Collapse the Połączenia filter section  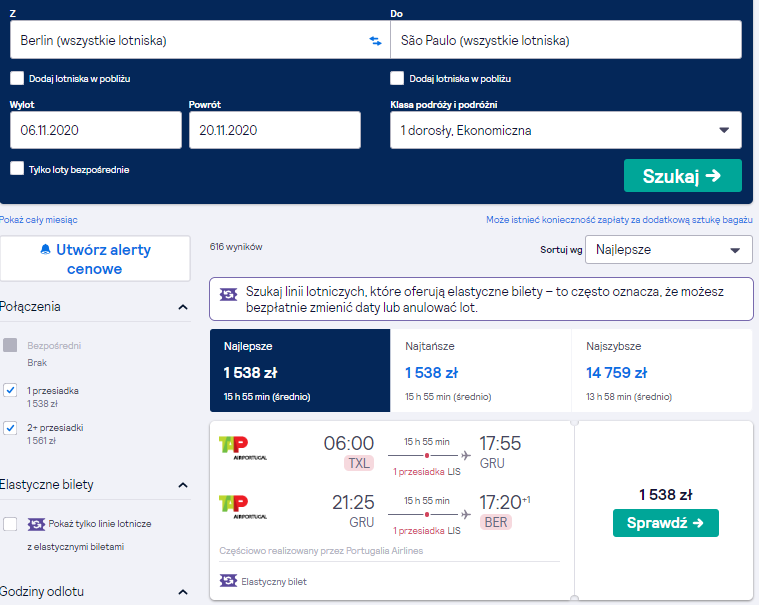pyautogui.click(x=183, y=307)
